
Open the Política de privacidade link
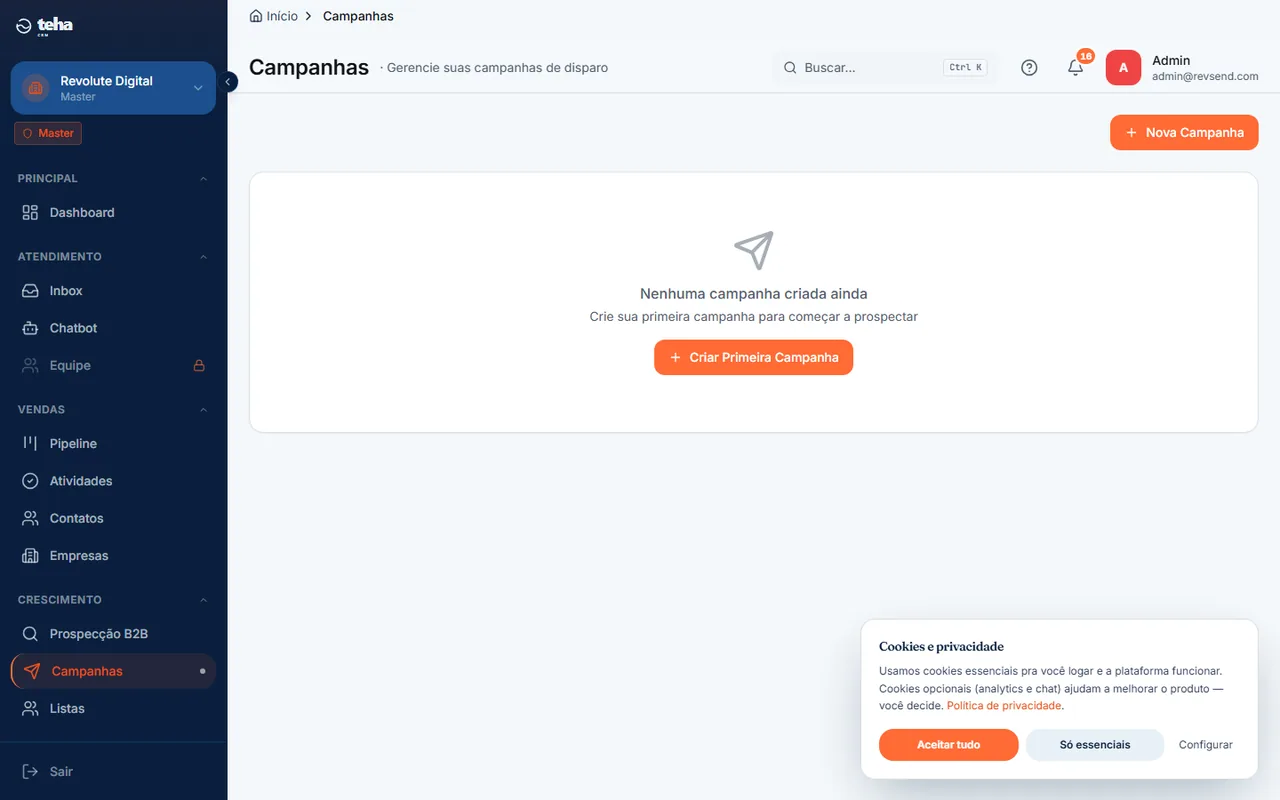click(1004, 706)
